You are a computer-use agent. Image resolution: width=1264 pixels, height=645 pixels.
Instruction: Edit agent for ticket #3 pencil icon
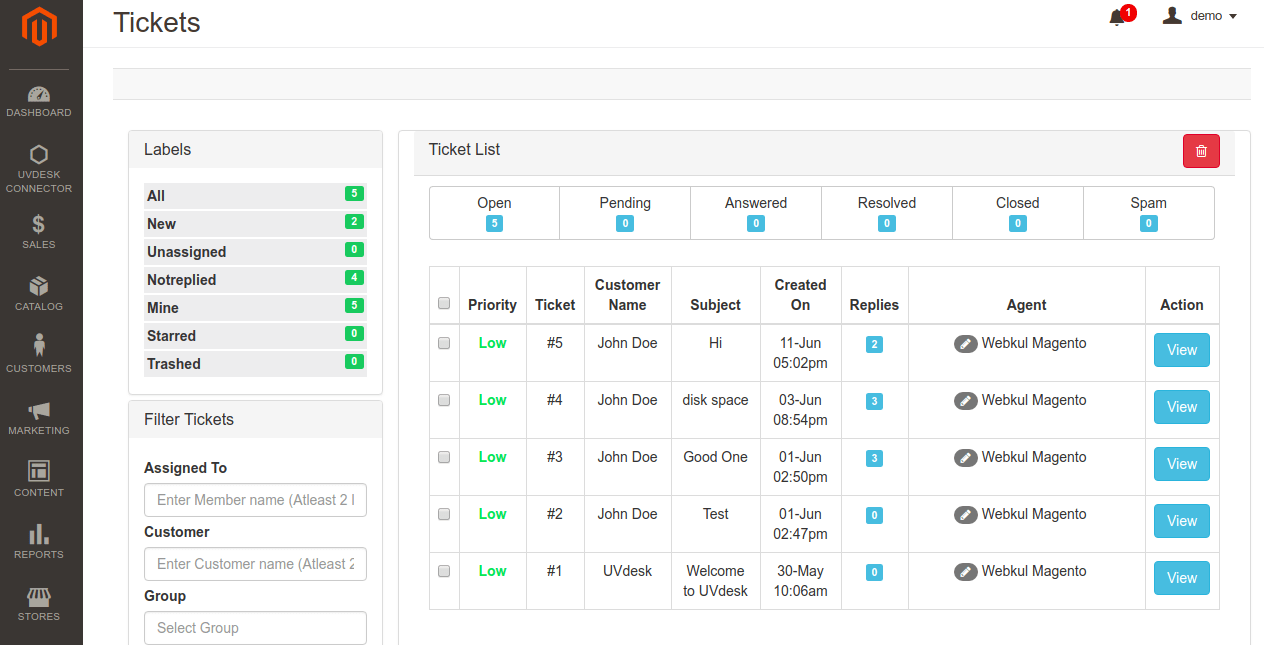click(965, 458)
